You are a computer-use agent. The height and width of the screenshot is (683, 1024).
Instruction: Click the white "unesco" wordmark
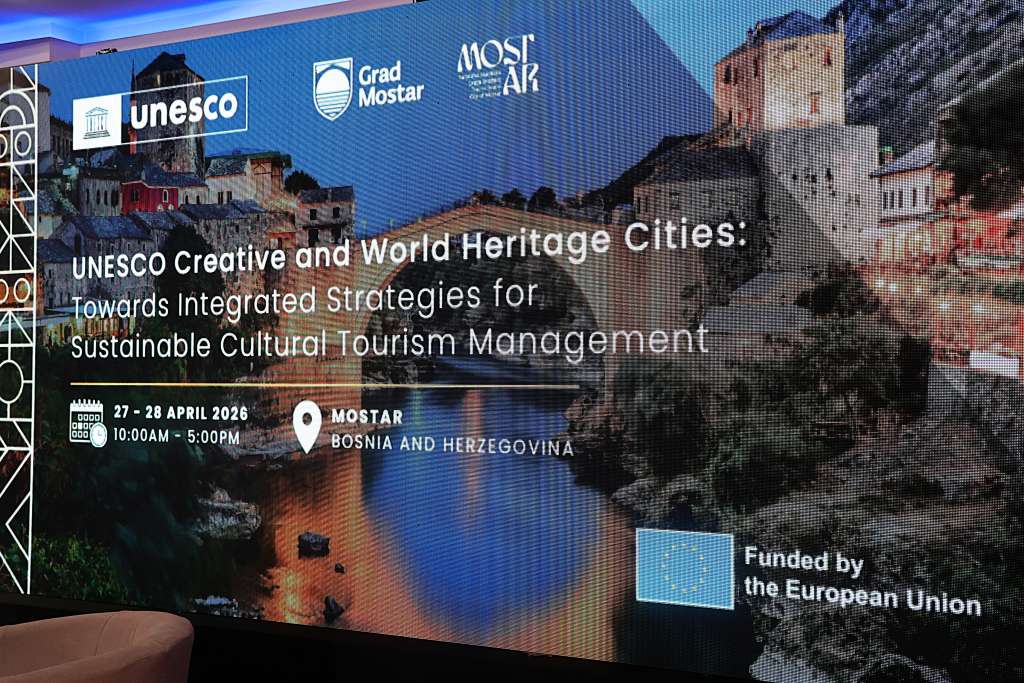(183, 109)
